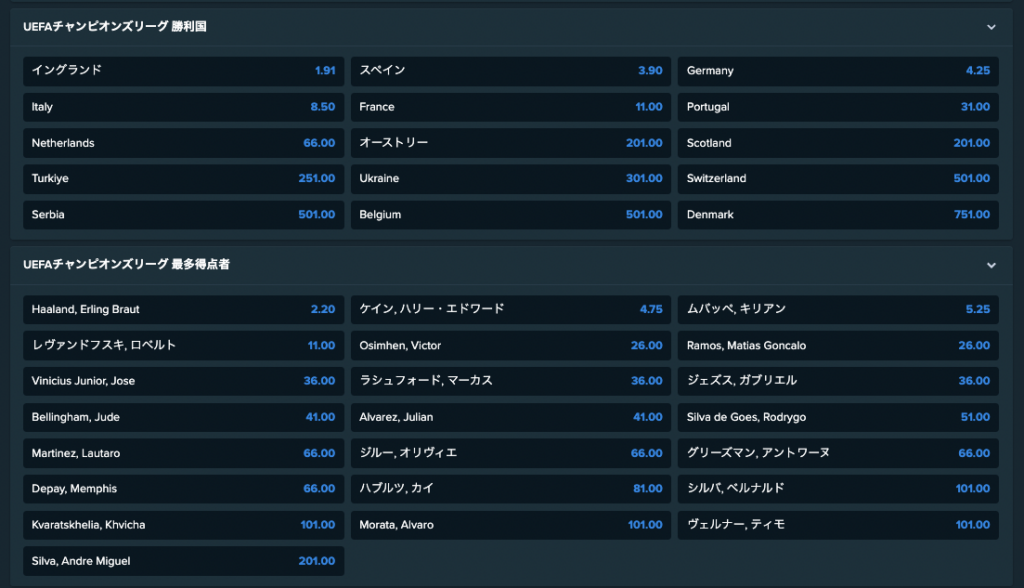Pick Silva de Goes, Rodrygo at 51.00

[838, 417]
